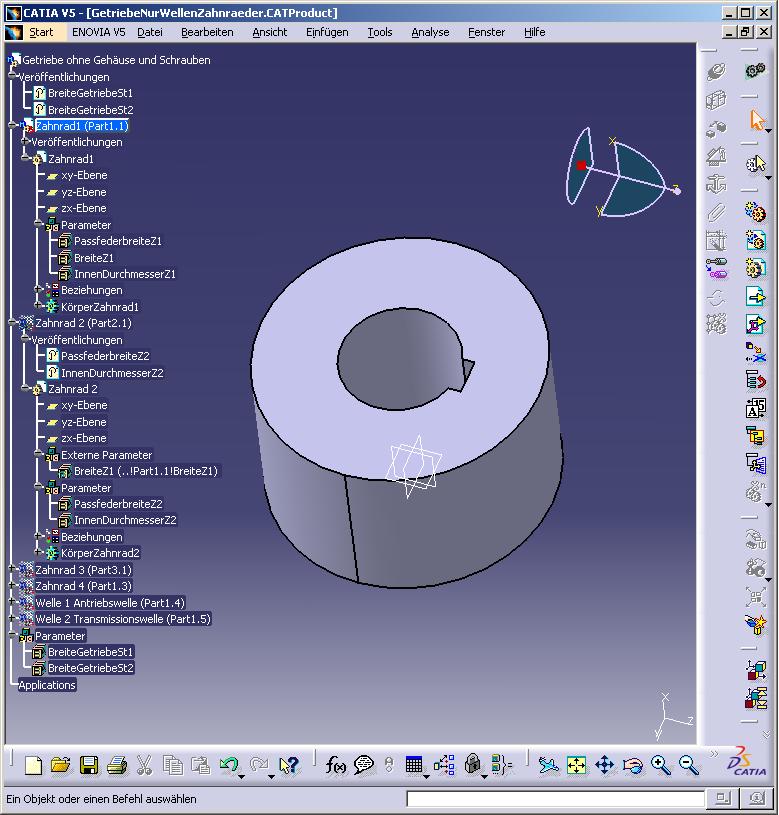The width and height of the screenshot is (779, 815).
Task: Select the InnenDurchmesserZ1 parameter
Action: pyautogui.click(x=125, y=274)
